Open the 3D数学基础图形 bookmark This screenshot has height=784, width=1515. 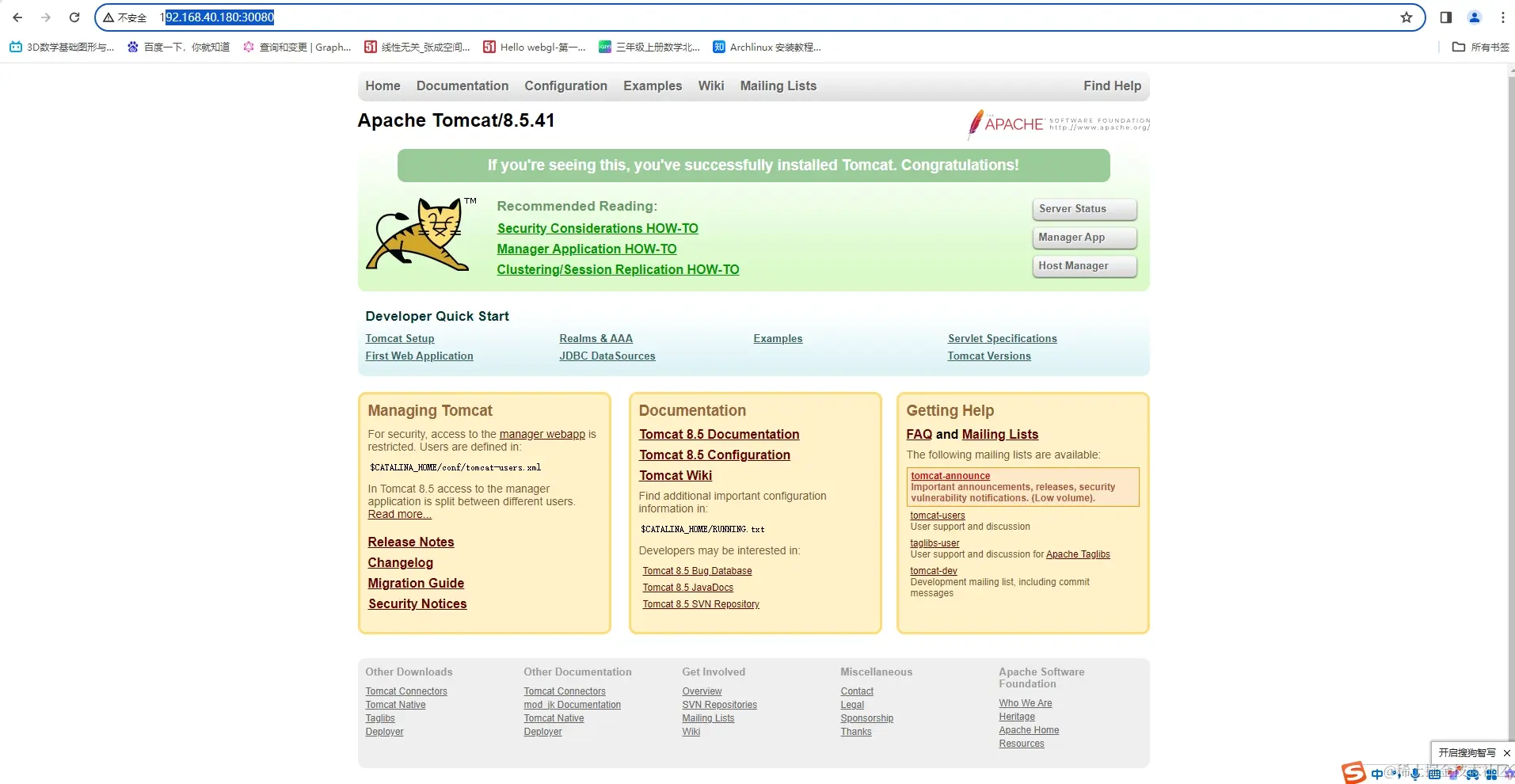62,48
